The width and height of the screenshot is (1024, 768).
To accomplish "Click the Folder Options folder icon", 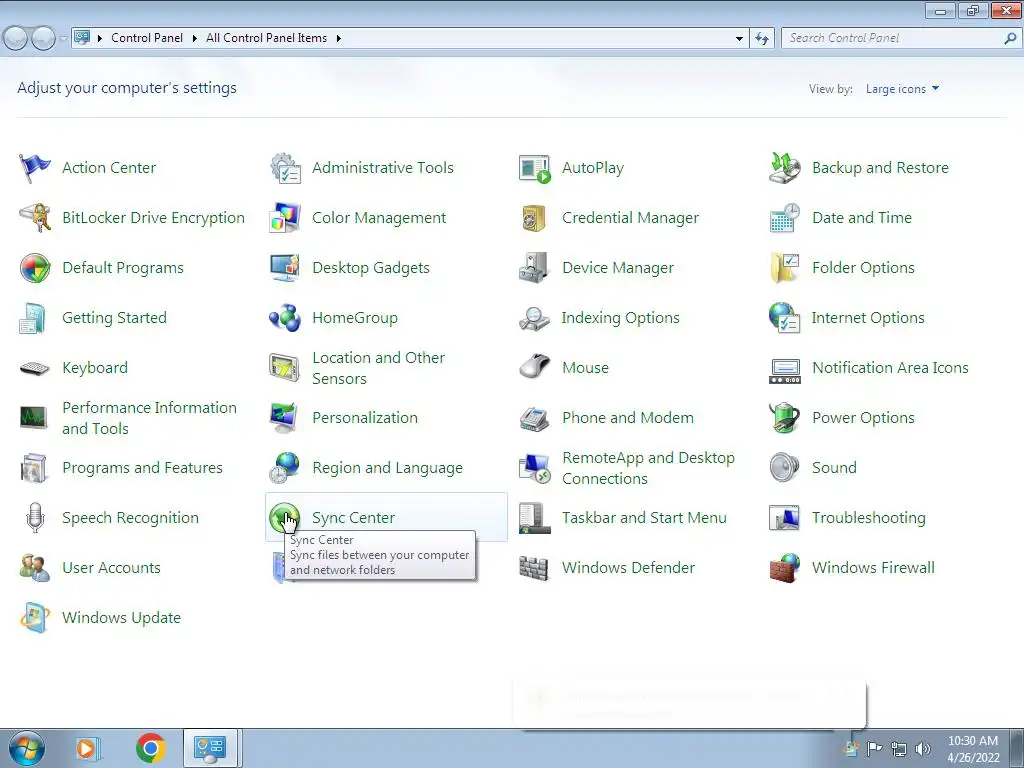I will coord(785,268).
